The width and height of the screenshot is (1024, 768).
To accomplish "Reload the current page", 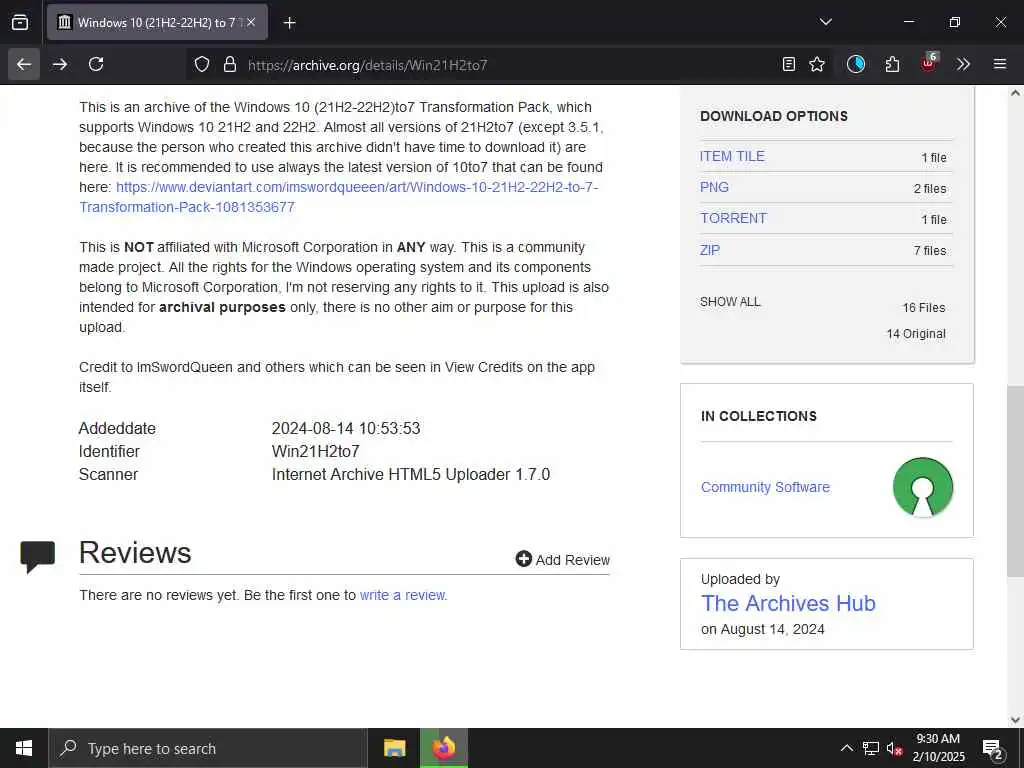I will [x=96, y=64].
